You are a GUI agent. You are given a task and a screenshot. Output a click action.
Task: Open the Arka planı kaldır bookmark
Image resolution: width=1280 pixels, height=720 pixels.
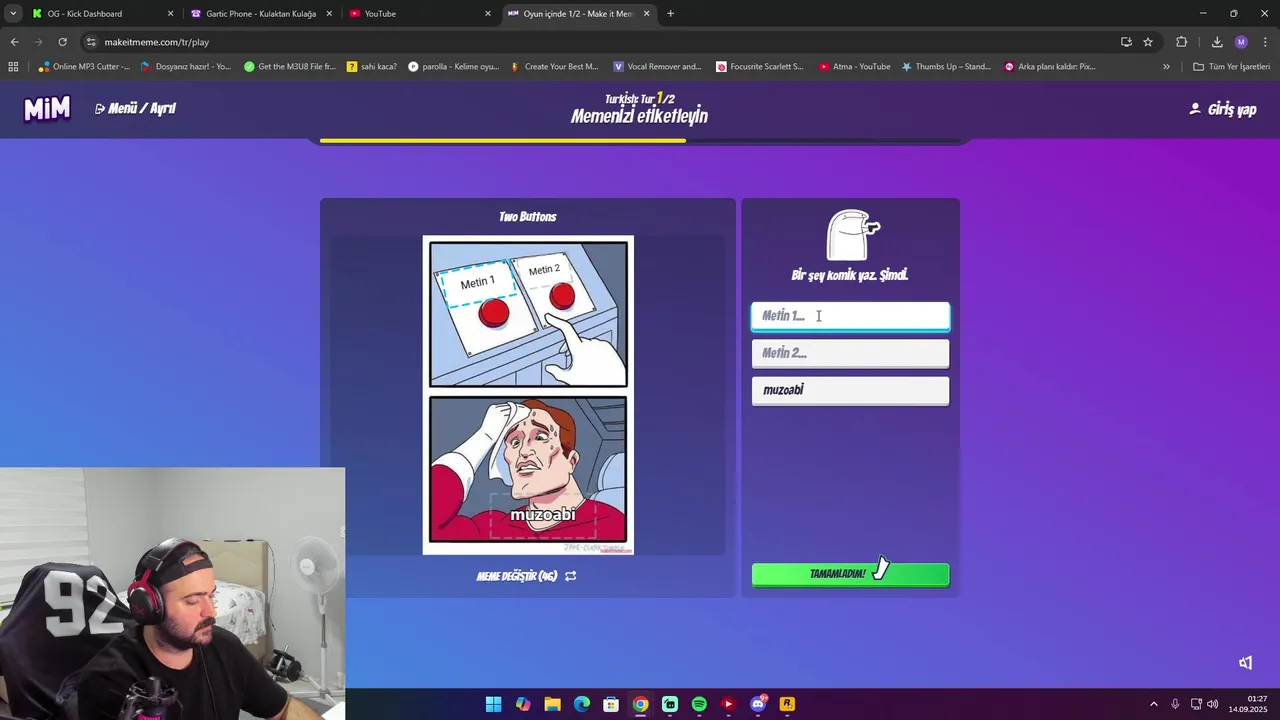[x=1050, y=67]
